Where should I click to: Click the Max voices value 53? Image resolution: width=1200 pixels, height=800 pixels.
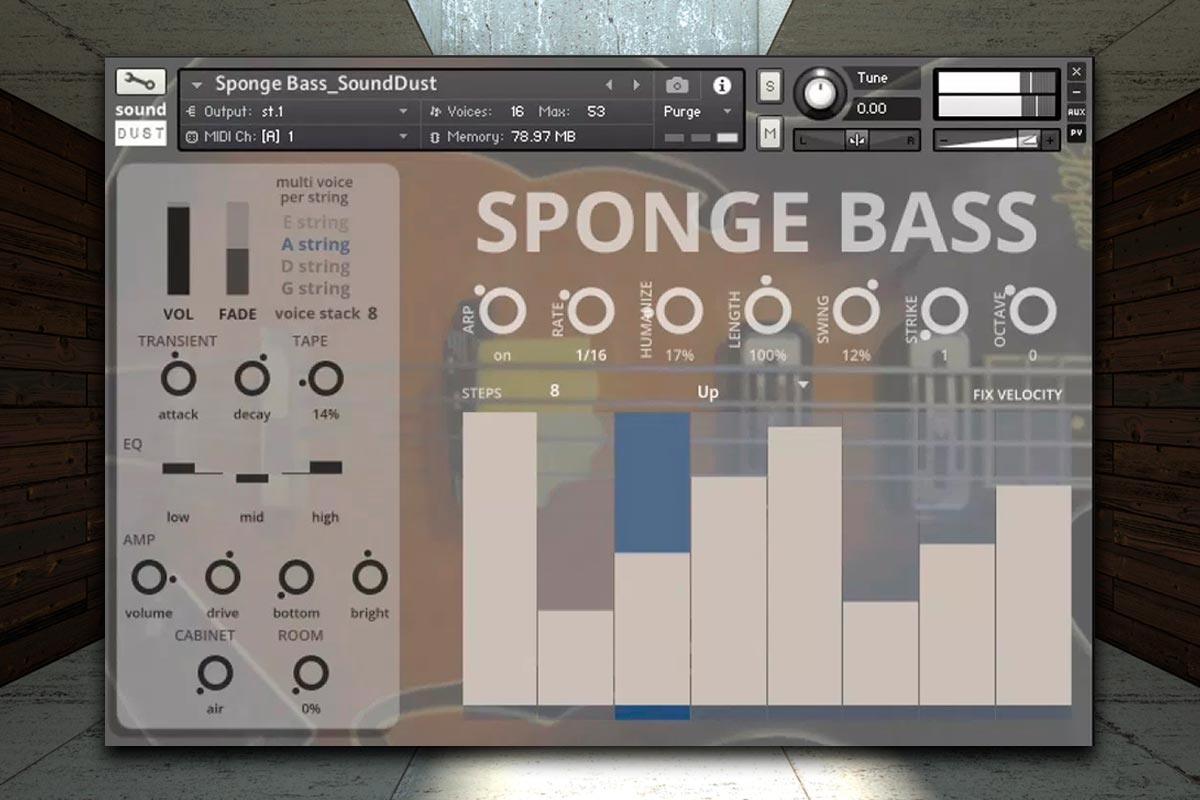pos(596,111)
